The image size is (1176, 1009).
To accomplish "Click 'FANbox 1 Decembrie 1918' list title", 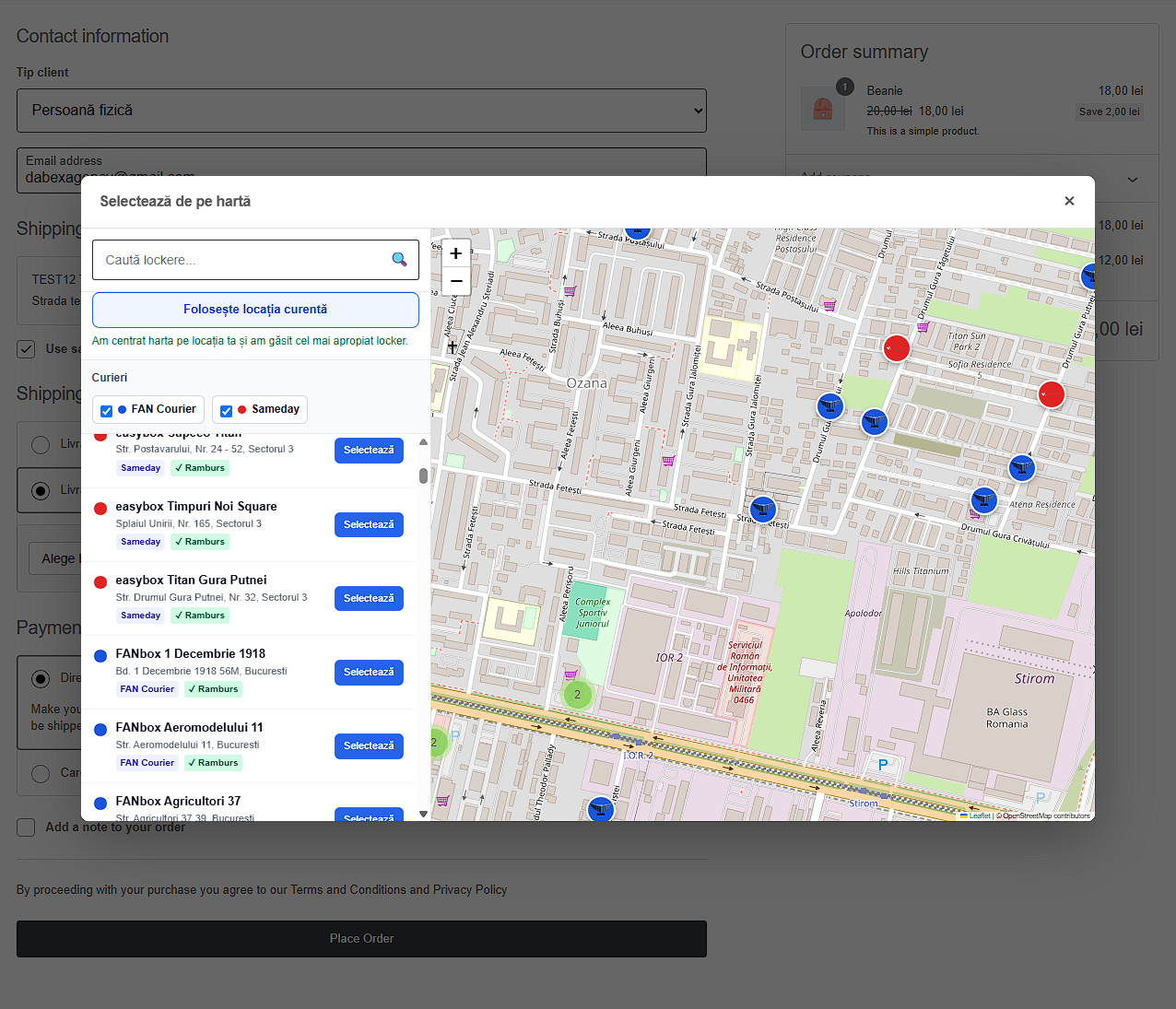I will tap(191, 654).
